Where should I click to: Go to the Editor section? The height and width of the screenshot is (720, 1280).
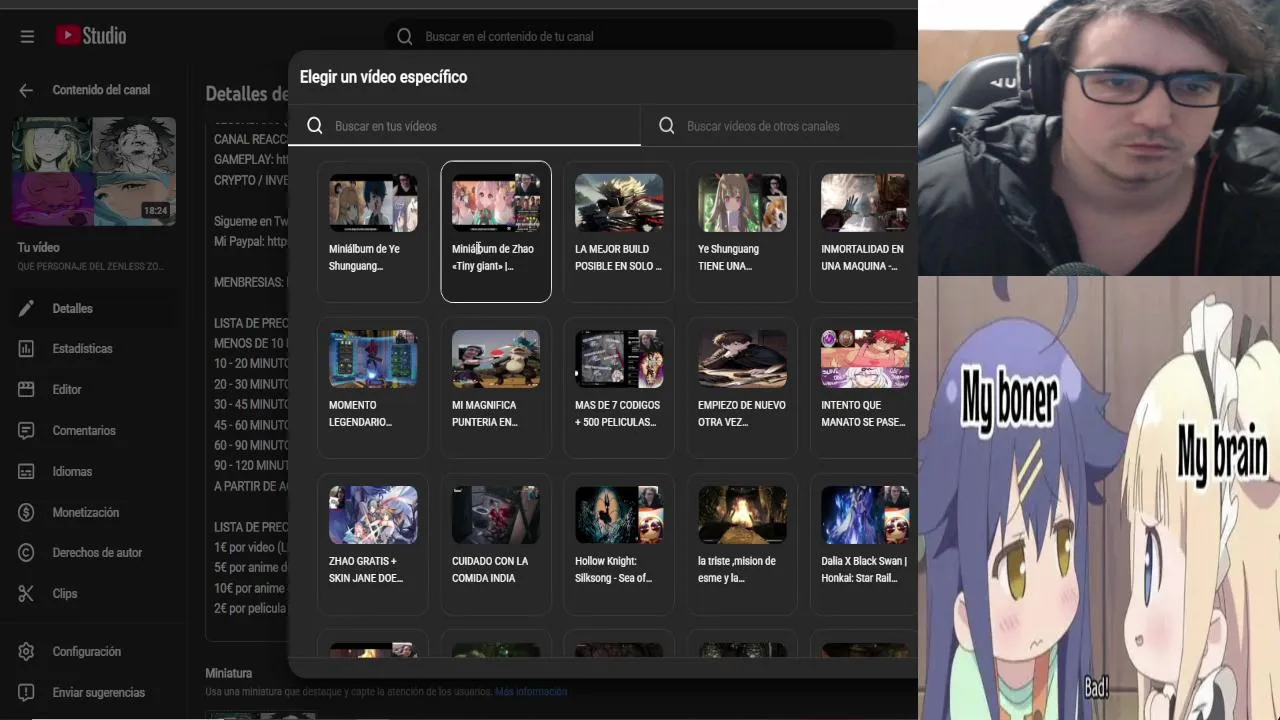[92, 390]
